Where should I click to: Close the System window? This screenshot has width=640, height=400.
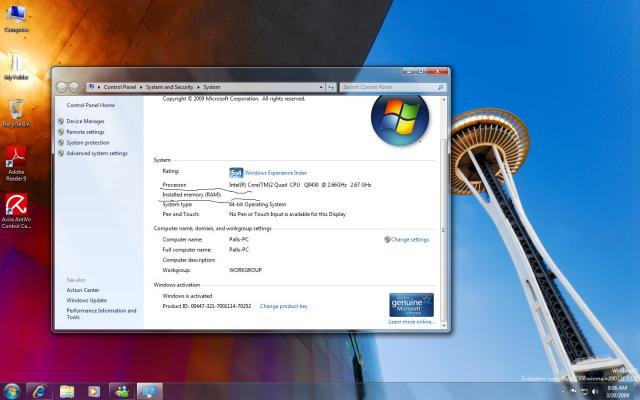[x=437, y=71]
